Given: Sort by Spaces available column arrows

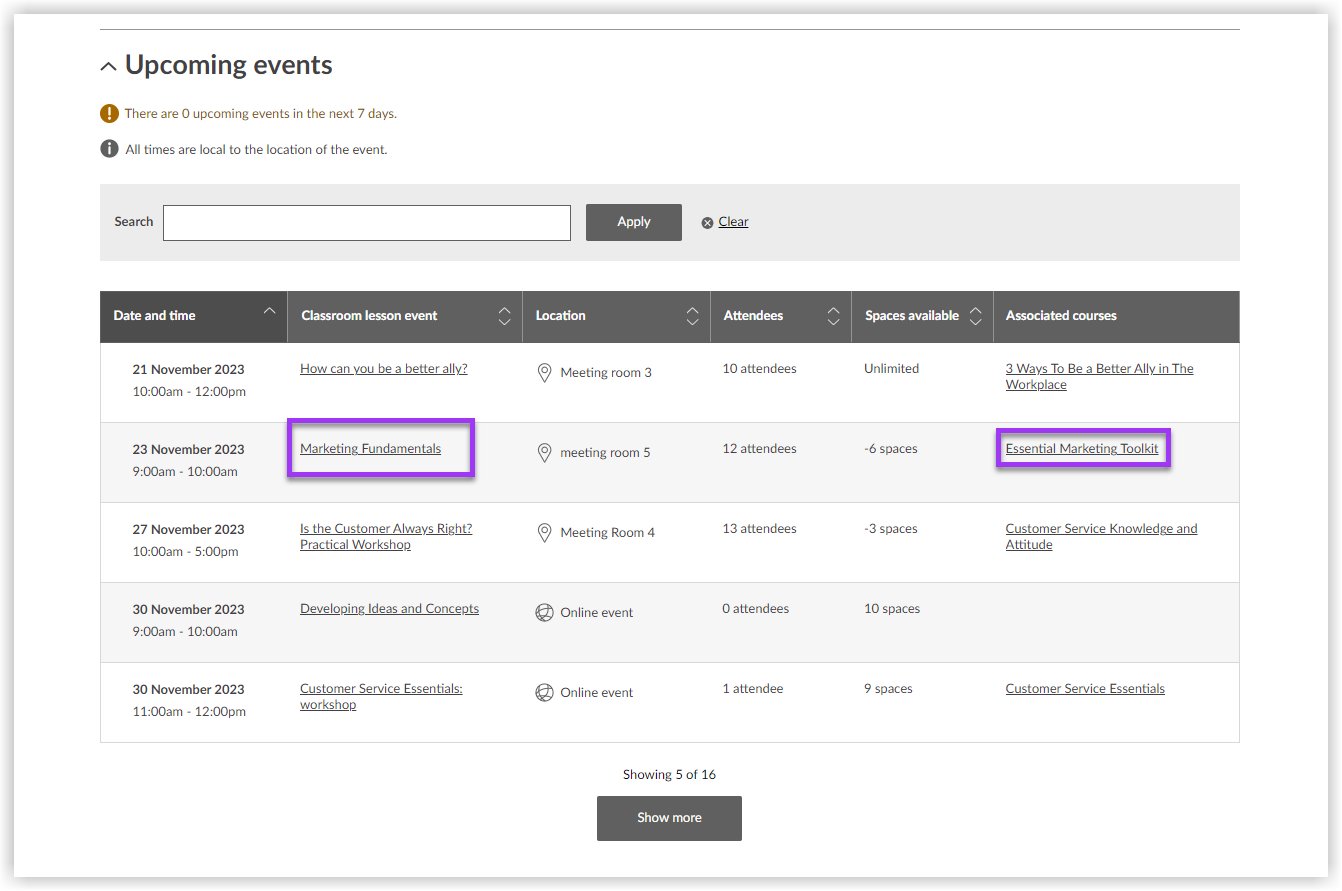Looking at the screenshot, I should (x=975, y=316).
